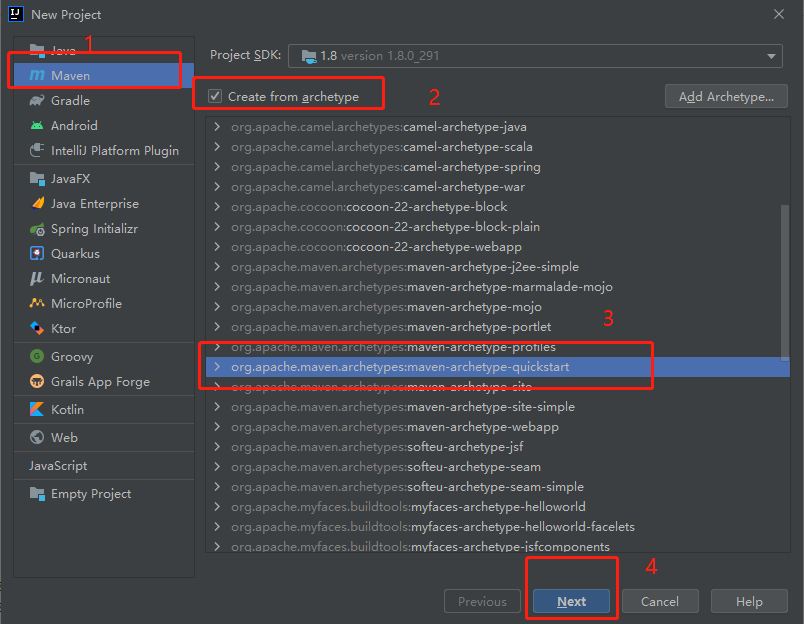The image size is (804, 624).
Task: Click the Micronaut mu icon
Action: pyautogui.click(x=37, y=279)
